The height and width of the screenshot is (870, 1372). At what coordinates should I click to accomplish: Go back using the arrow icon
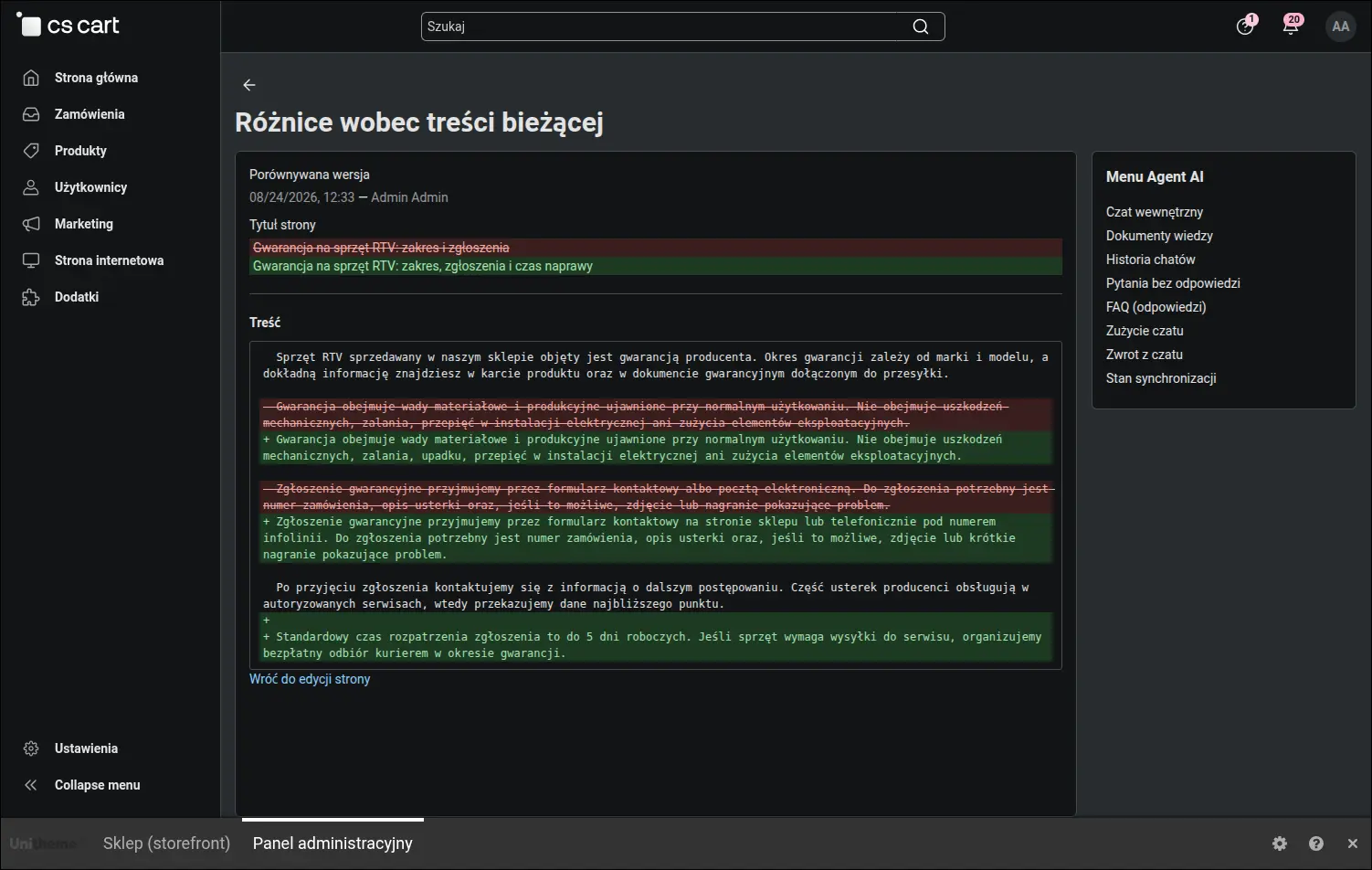tap(249, 85)
